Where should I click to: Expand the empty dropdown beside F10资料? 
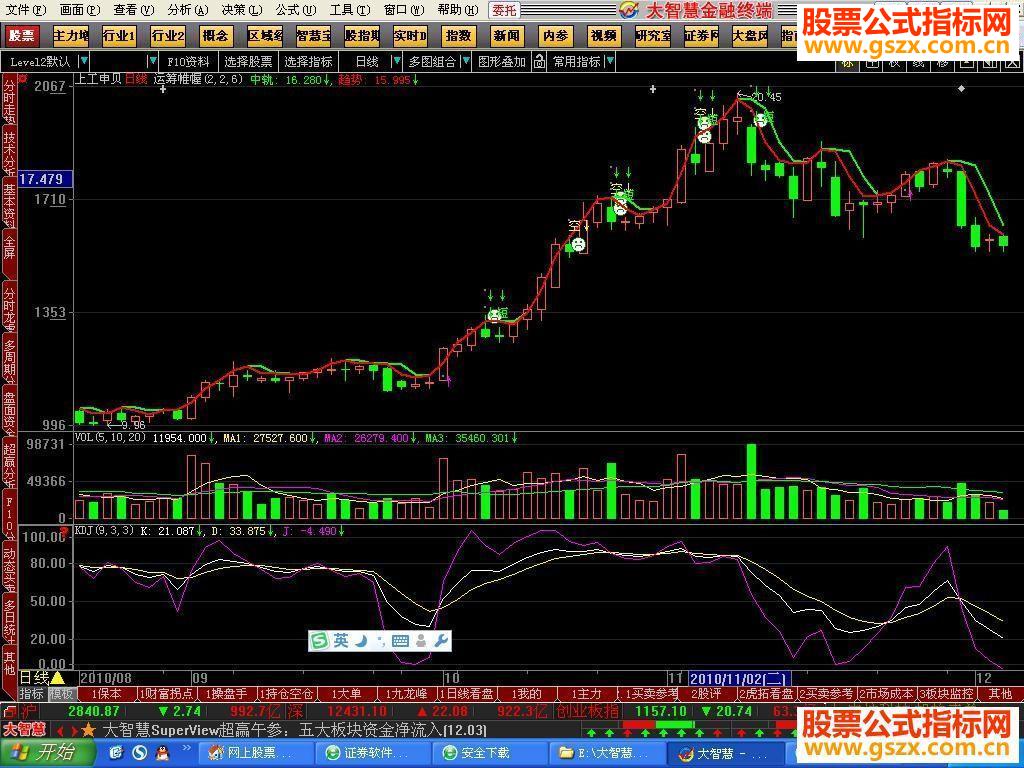pyautogui.click(x=153, y=61)
